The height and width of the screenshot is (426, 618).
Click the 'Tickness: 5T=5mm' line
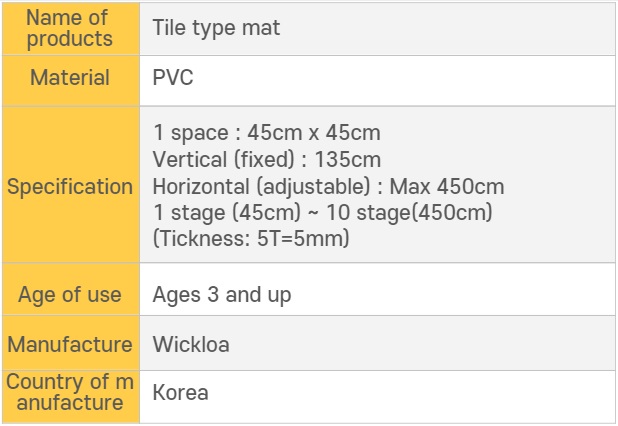coord(250,240)
